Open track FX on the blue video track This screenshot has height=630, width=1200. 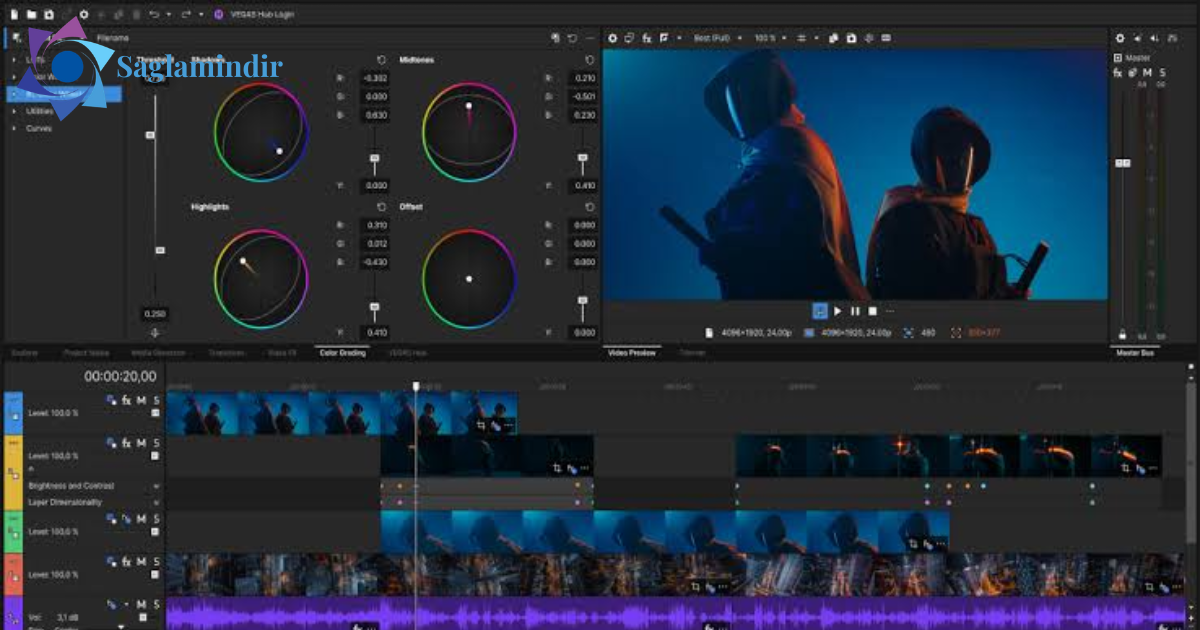click(x=126, y=400)
